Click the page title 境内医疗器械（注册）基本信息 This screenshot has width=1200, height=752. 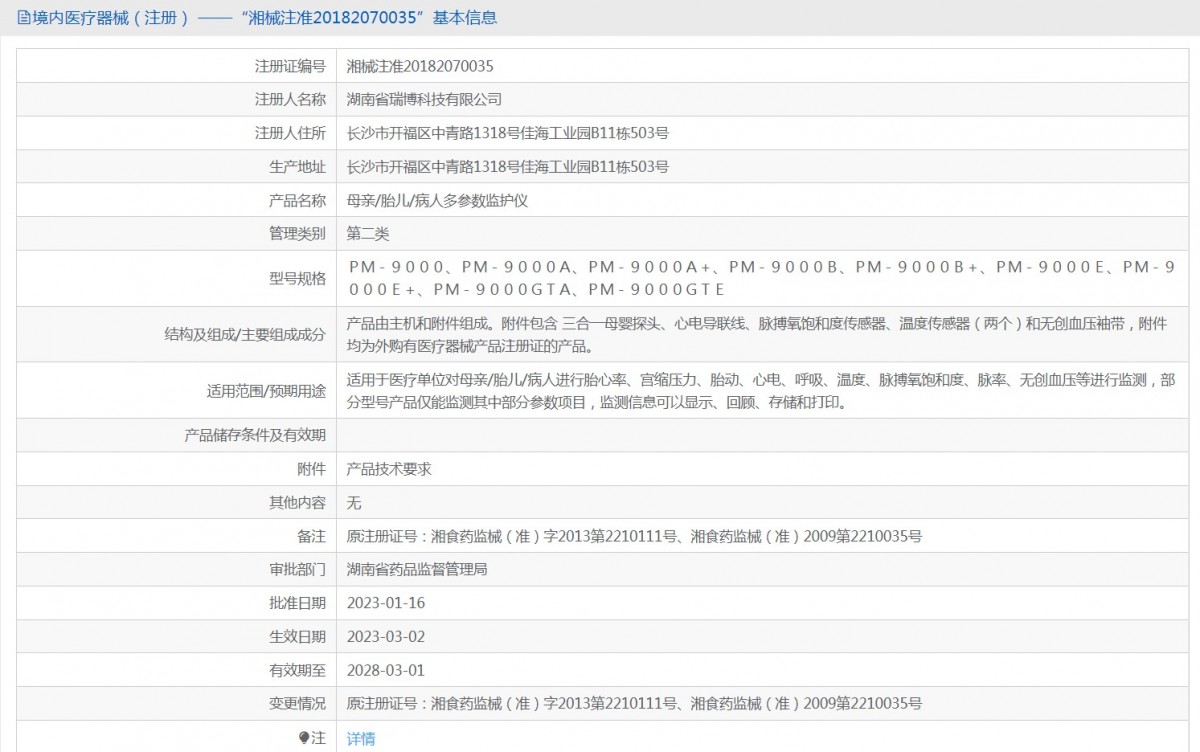click(264, 17)
